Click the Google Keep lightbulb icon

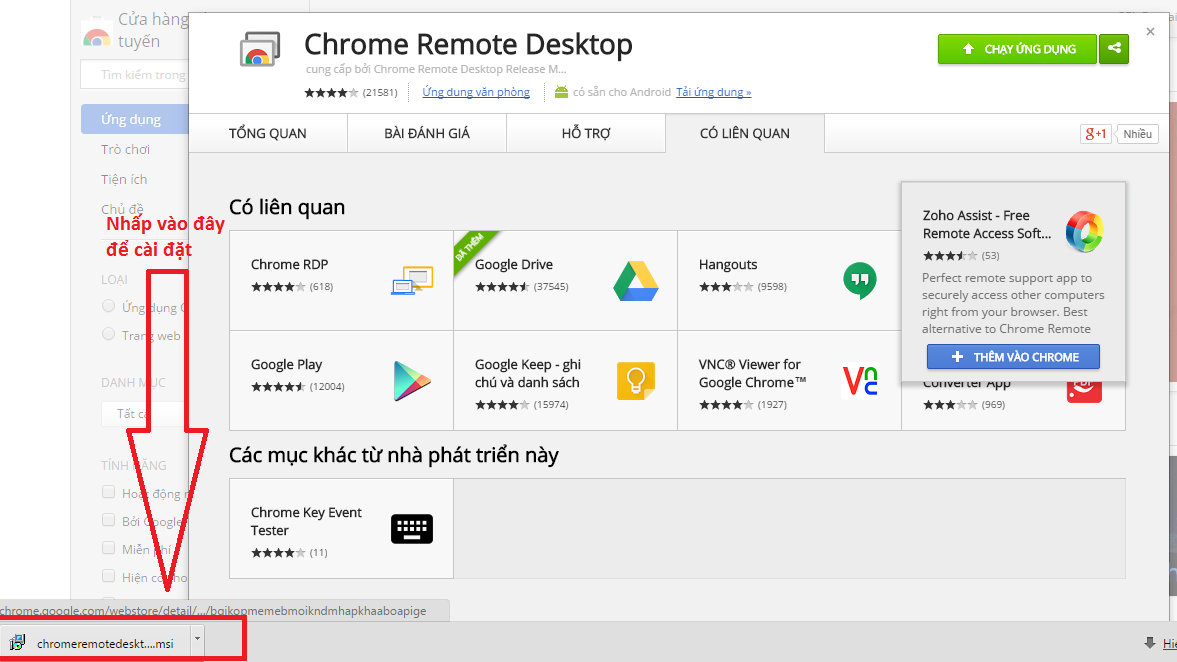[x=636, y=381]
